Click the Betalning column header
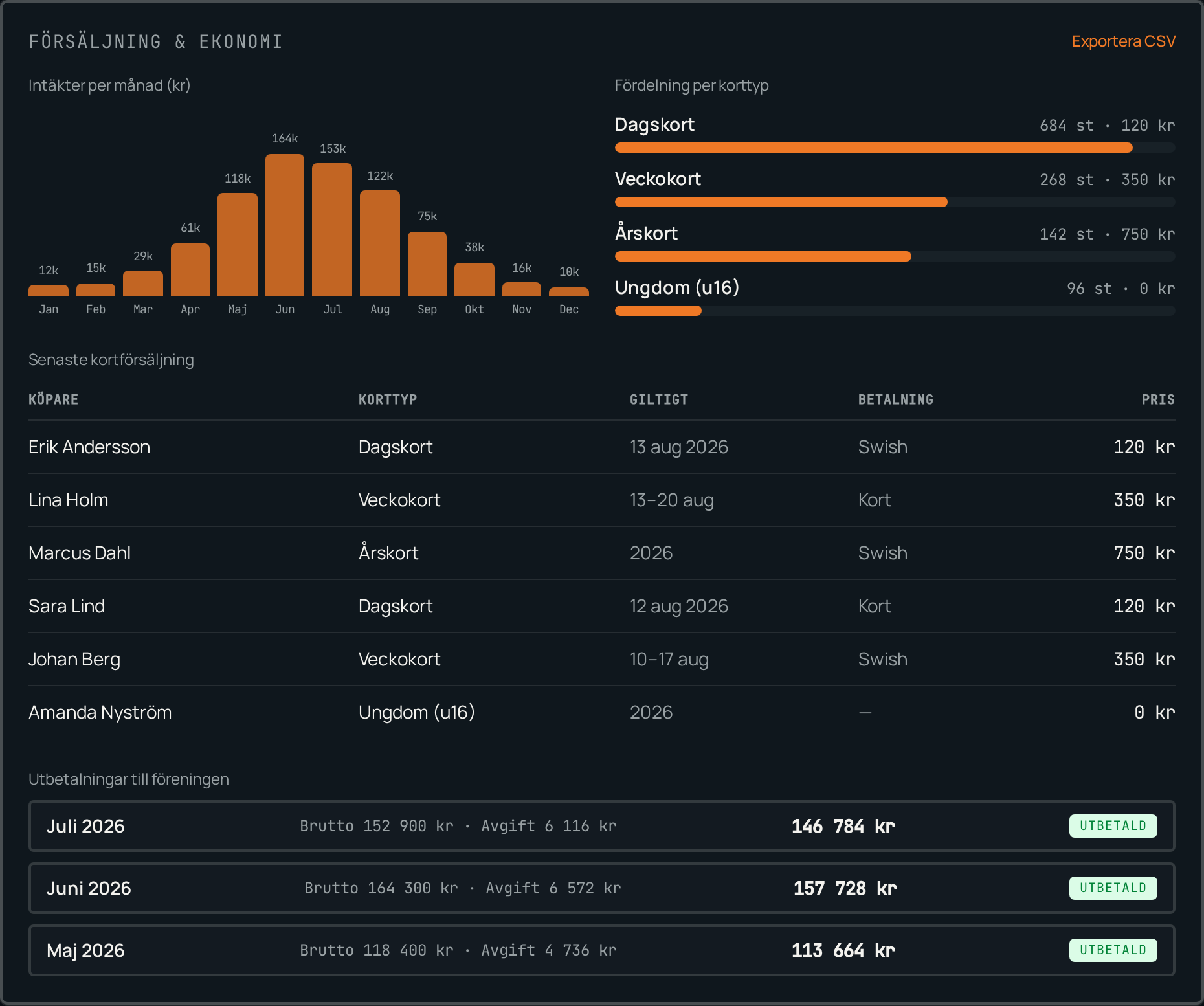This screenshot has height=1006, width=1204. (x=896, y=399)
